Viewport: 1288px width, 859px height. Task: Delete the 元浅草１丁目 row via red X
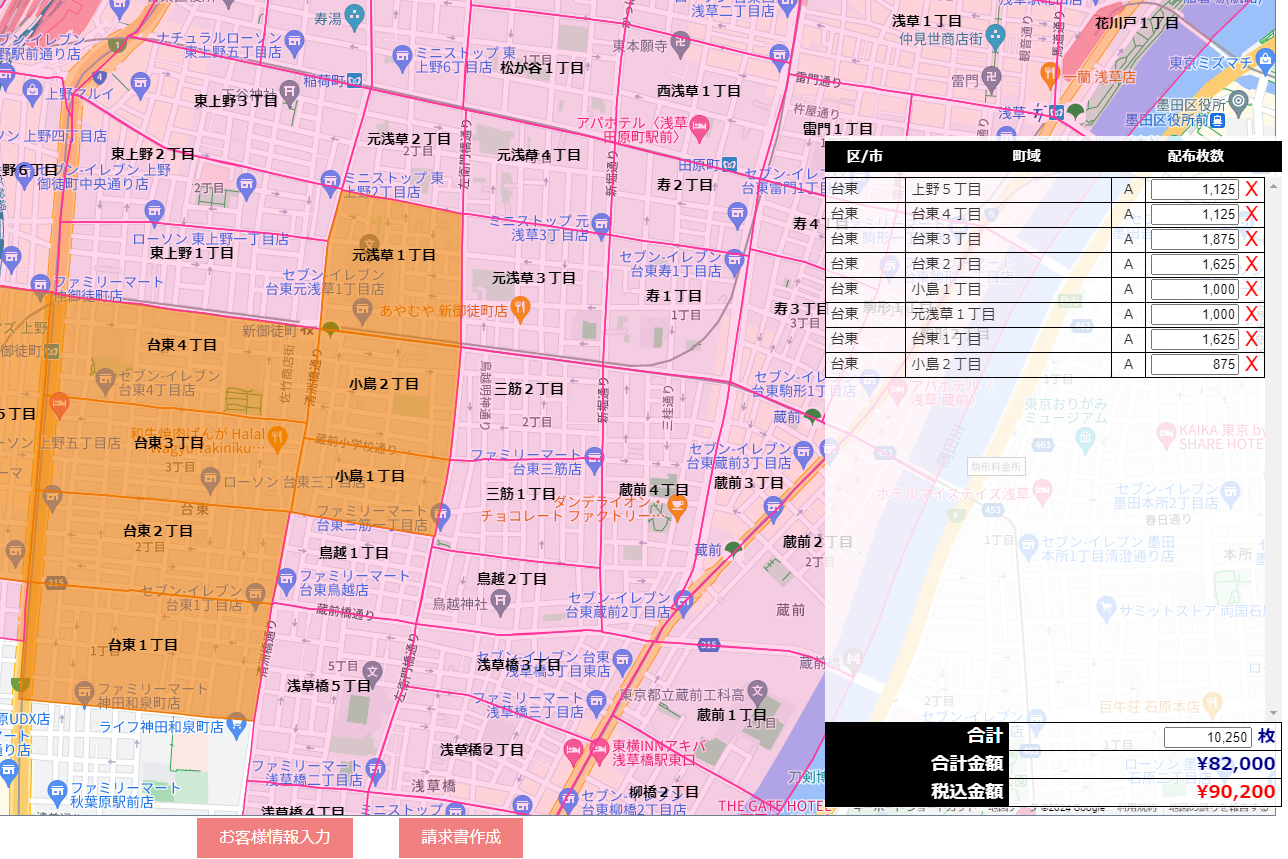point(1251,314)
